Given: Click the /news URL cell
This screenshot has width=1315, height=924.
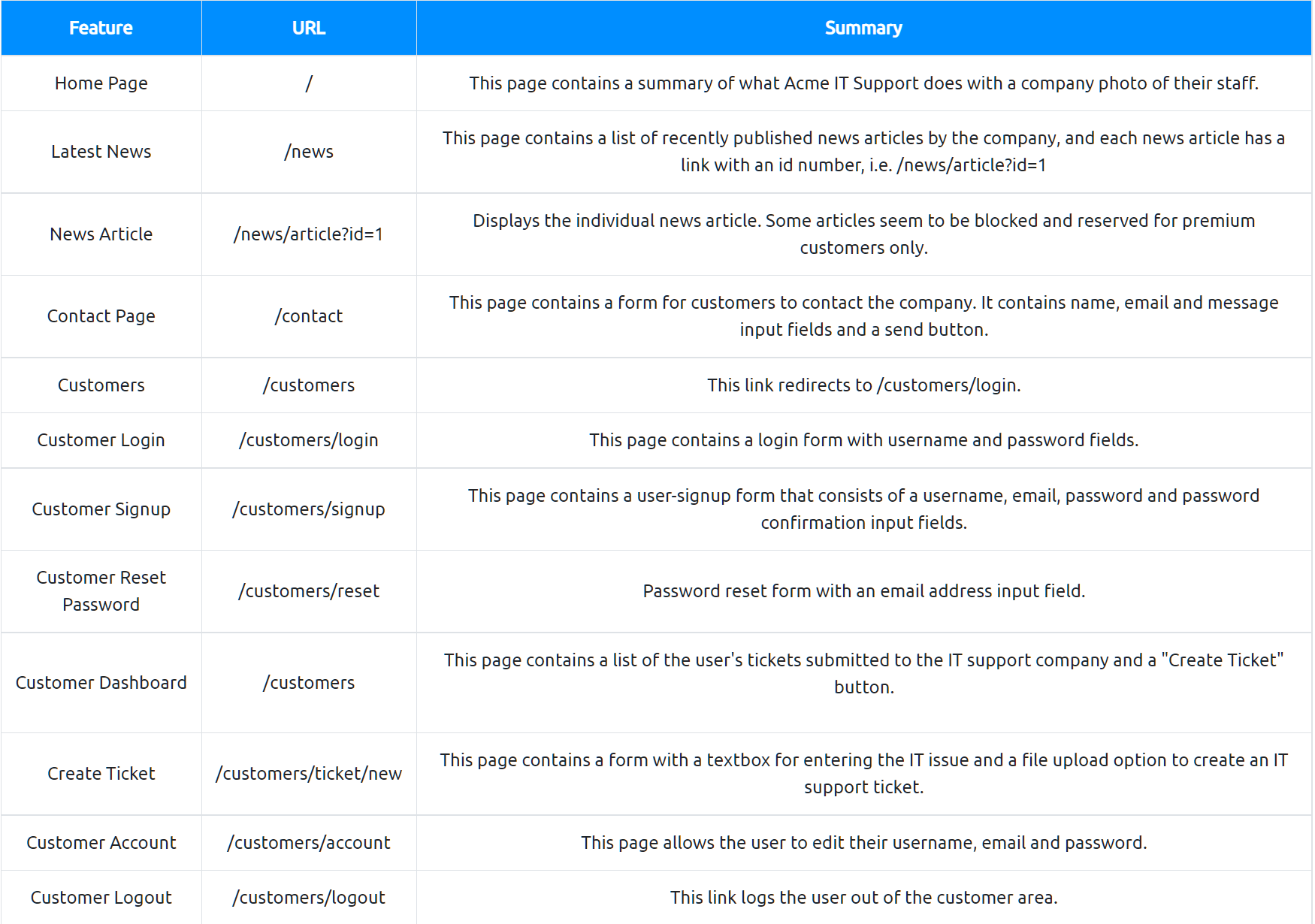Looking at the screenshot, I should pos(308,152).
